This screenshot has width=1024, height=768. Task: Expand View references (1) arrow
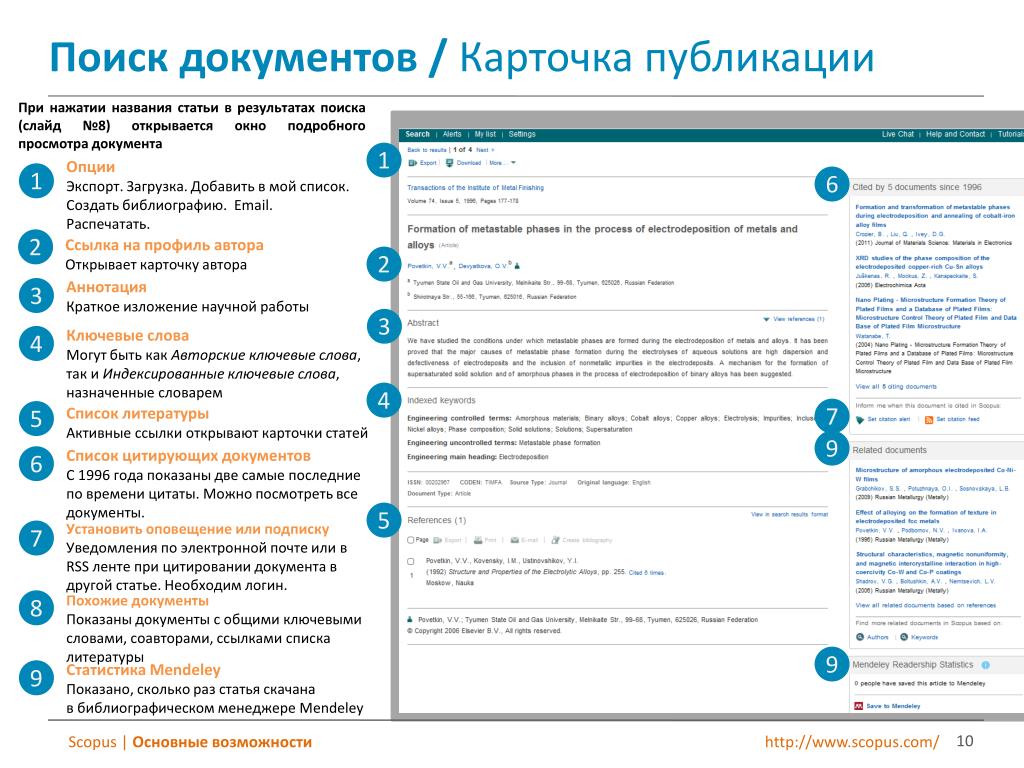tap(766, 319)
